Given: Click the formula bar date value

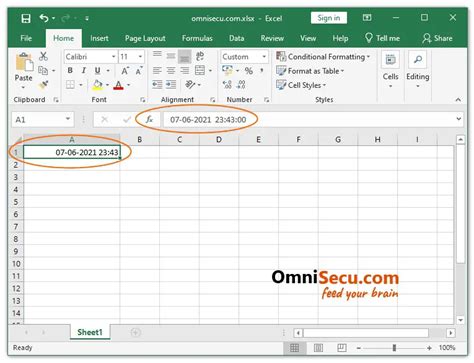Looking at the screenshot, I should pos(208,120).
